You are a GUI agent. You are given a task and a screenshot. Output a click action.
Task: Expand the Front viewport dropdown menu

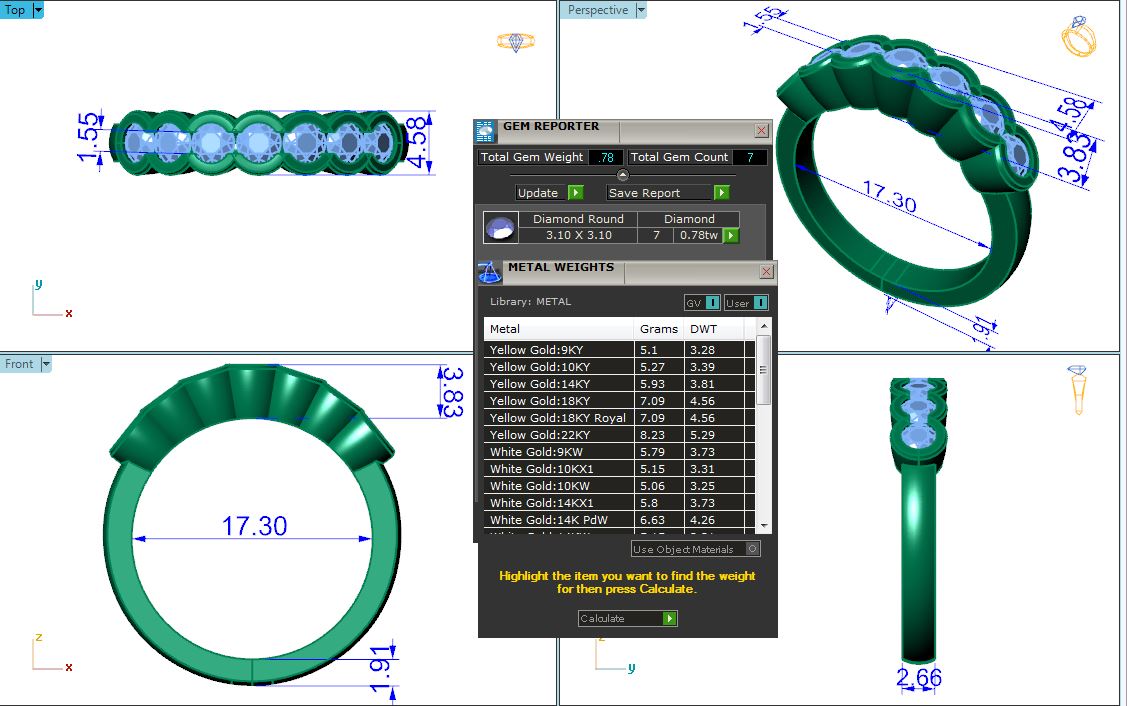click(x=45, y=364)
